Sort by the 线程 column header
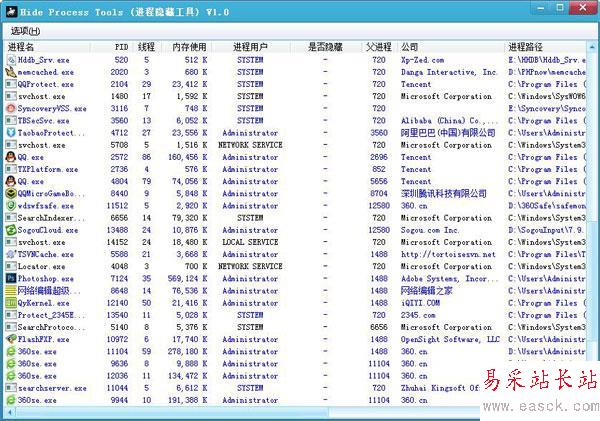This screenshot has width=600, height=421. (x=147, y=47)
